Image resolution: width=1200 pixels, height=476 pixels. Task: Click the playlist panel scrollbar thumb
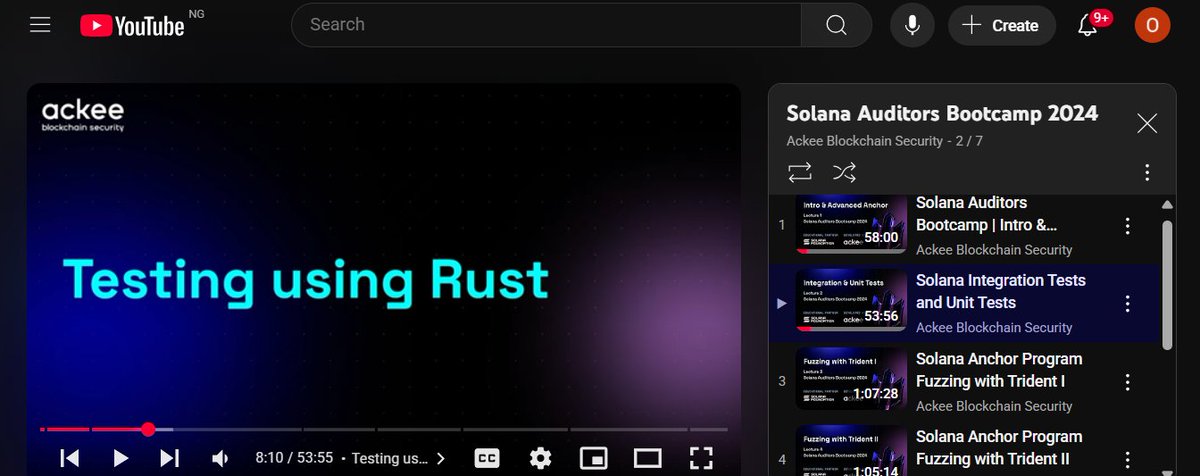(x=1167, y=285)
